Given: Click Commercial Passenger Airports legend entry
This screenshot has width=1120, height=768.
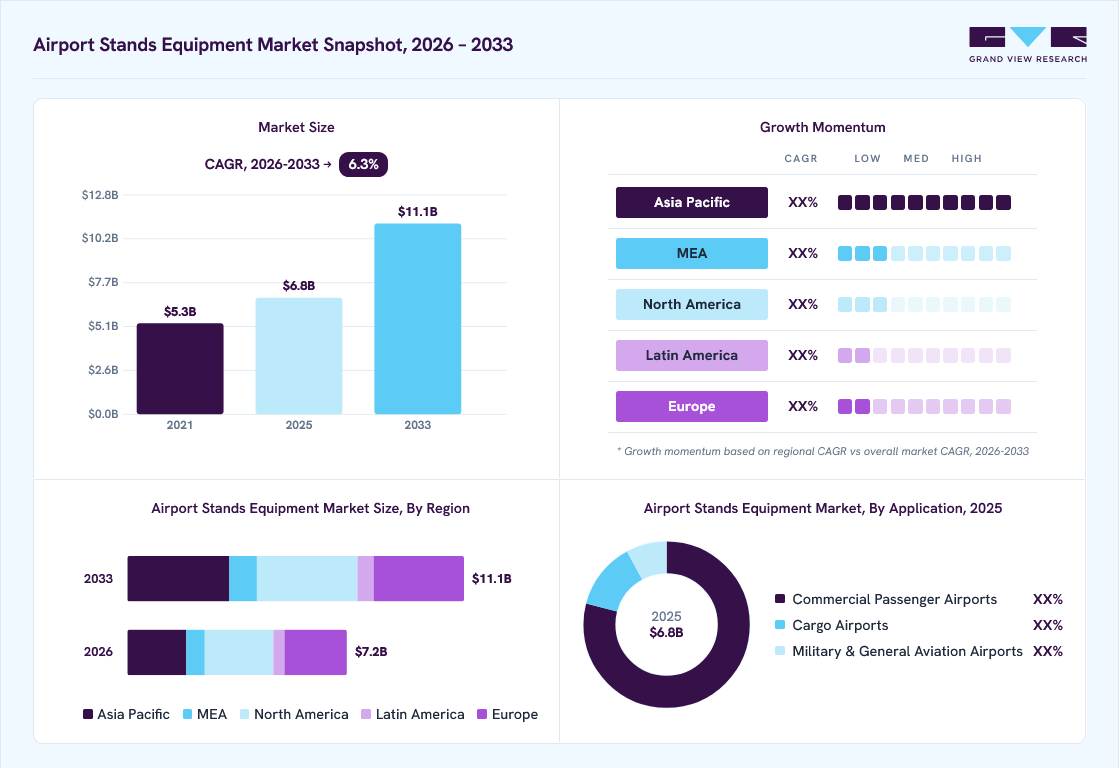Looking at the screenshot, I should 919,599.
